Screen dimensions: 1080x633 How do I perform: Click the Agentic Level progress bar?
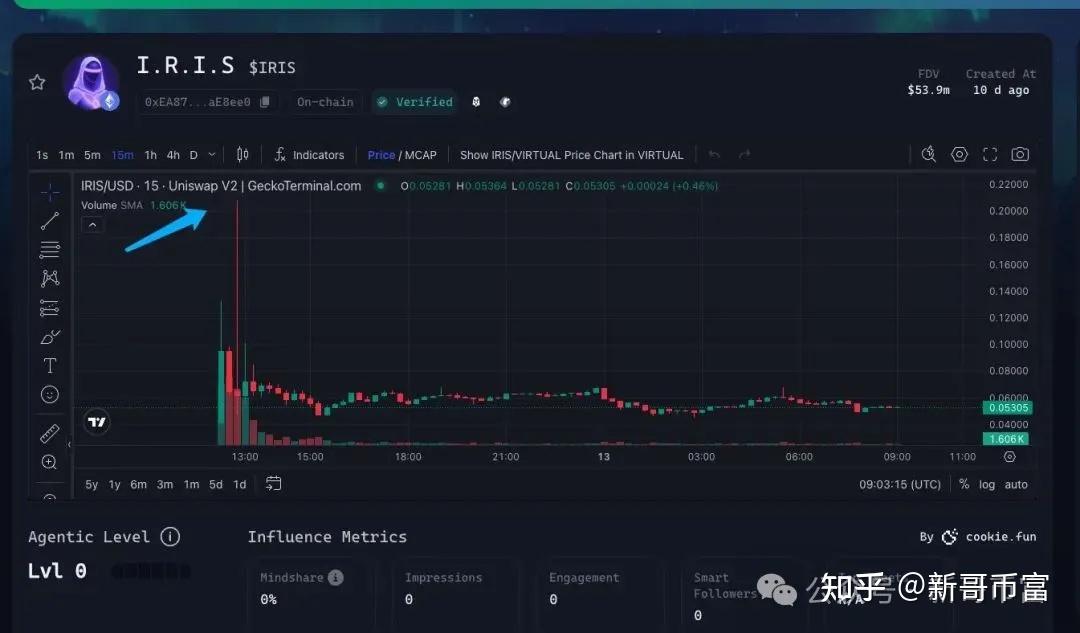(150, 571)
